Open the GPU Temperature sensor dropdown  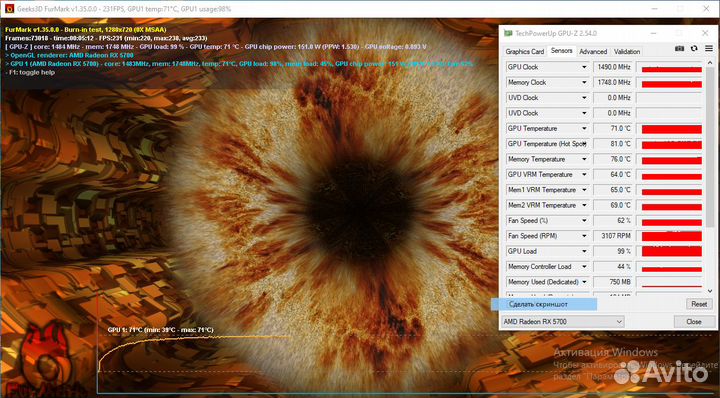[x=584, y=129]
